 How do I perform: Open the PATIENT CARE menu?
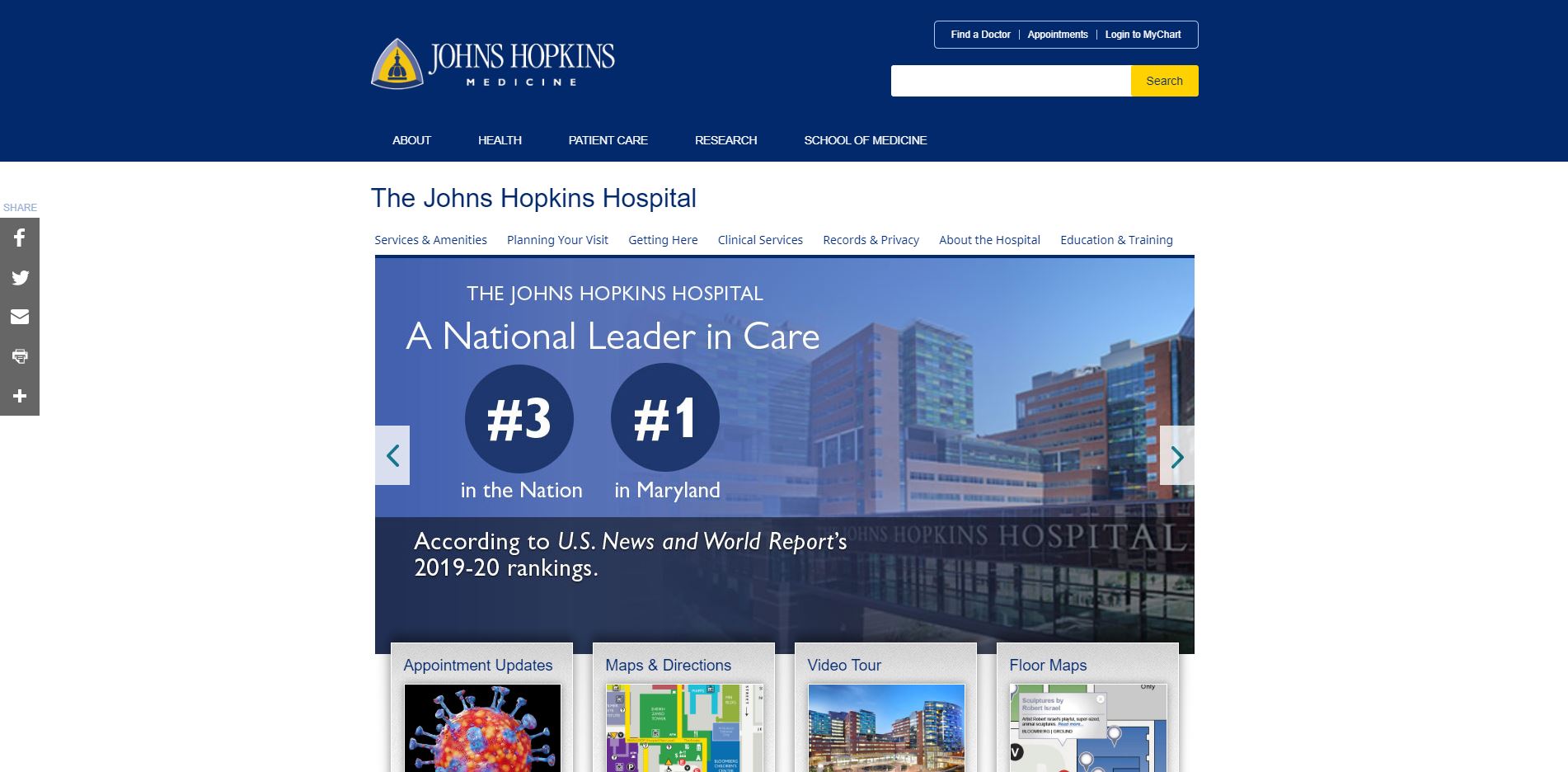click(608, 140)
